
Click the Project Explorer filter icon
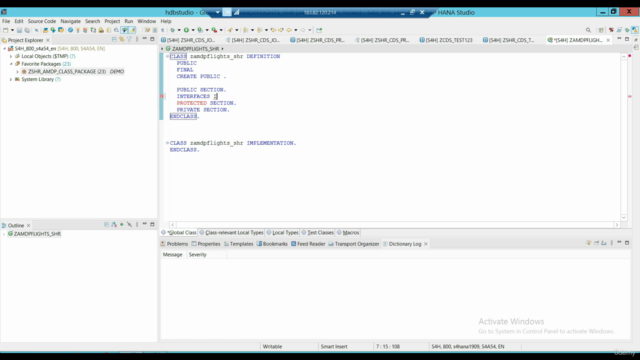coord(129,40)
